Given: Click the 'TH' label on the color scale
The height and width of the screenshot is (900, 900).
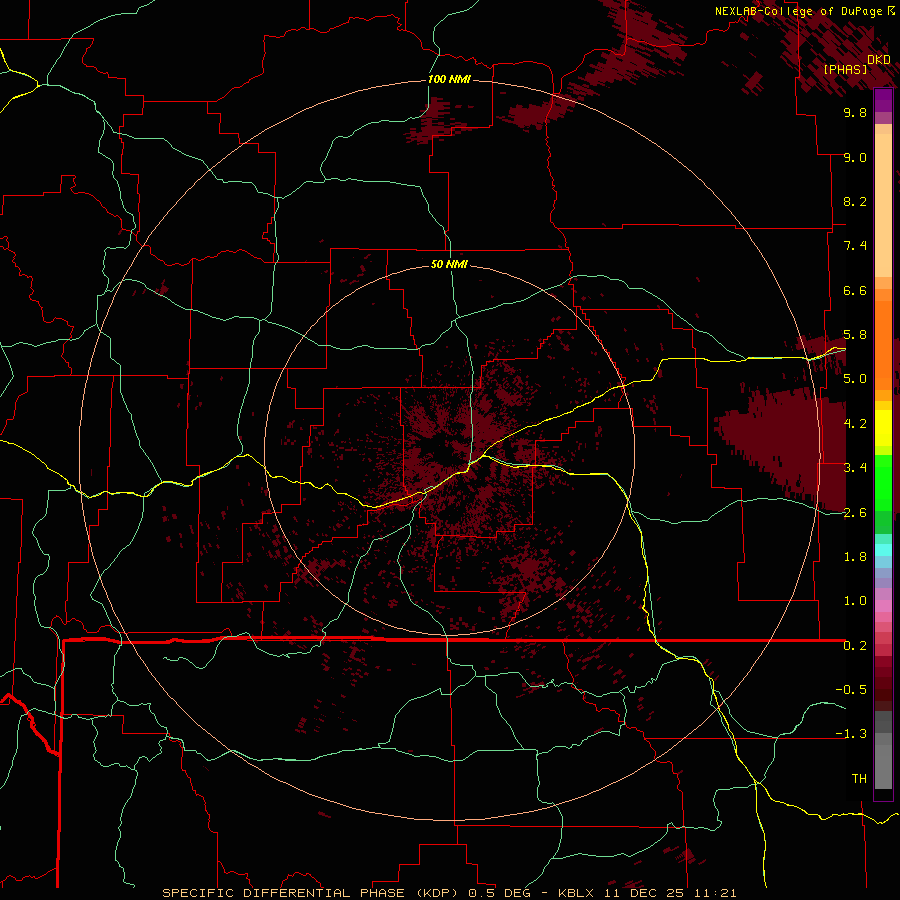Looking at the screenshot, I should tap(859, 779).
